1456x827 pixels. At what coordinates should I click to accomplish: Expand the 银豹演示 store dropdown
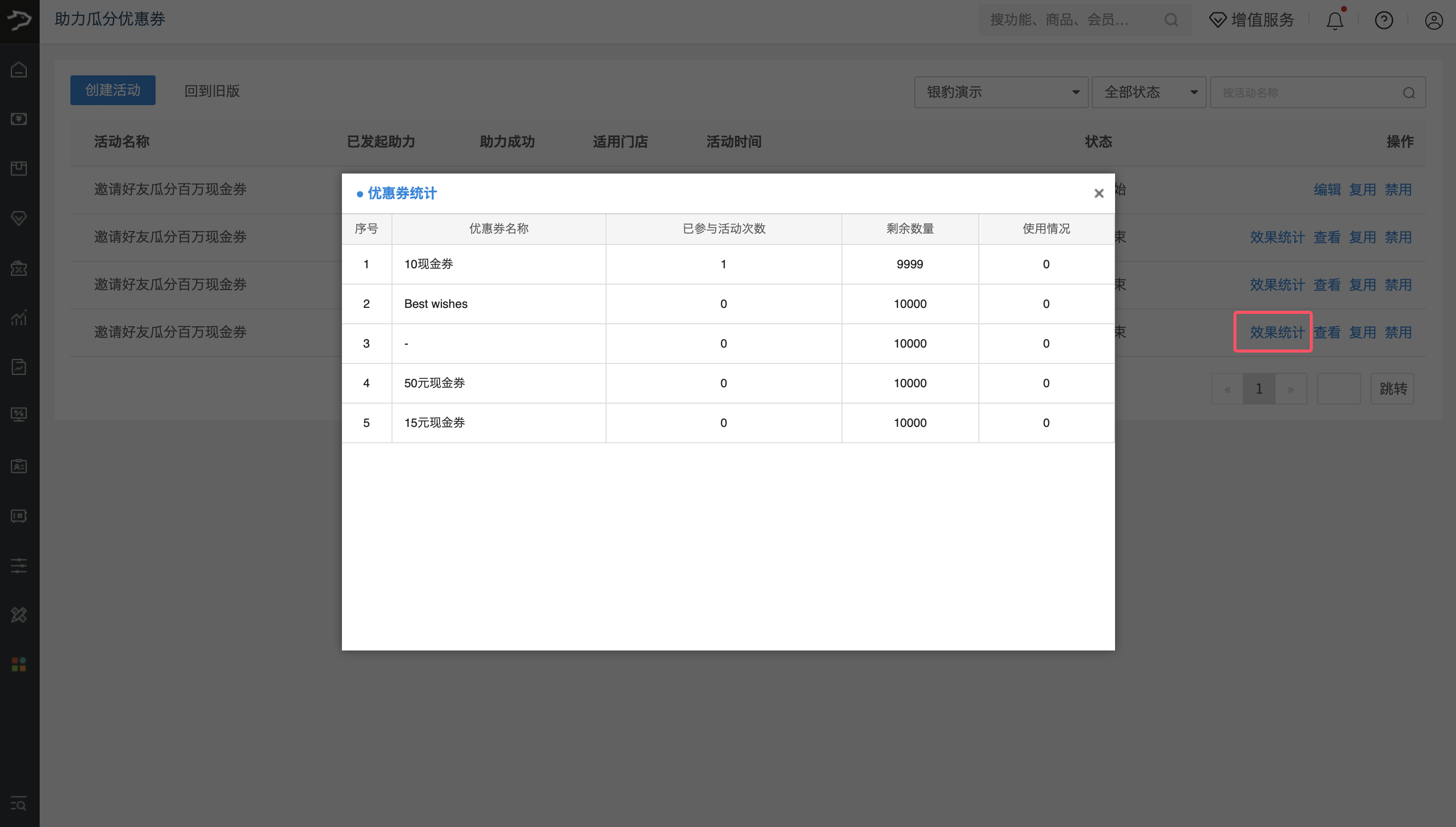[x=1001, y=92]
